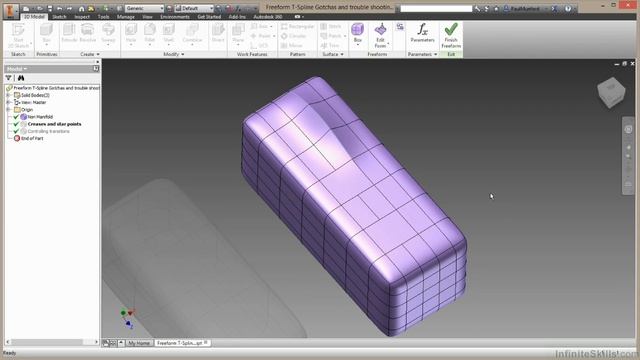Switch to the 3D Model ribbon tab

(34, 17)
